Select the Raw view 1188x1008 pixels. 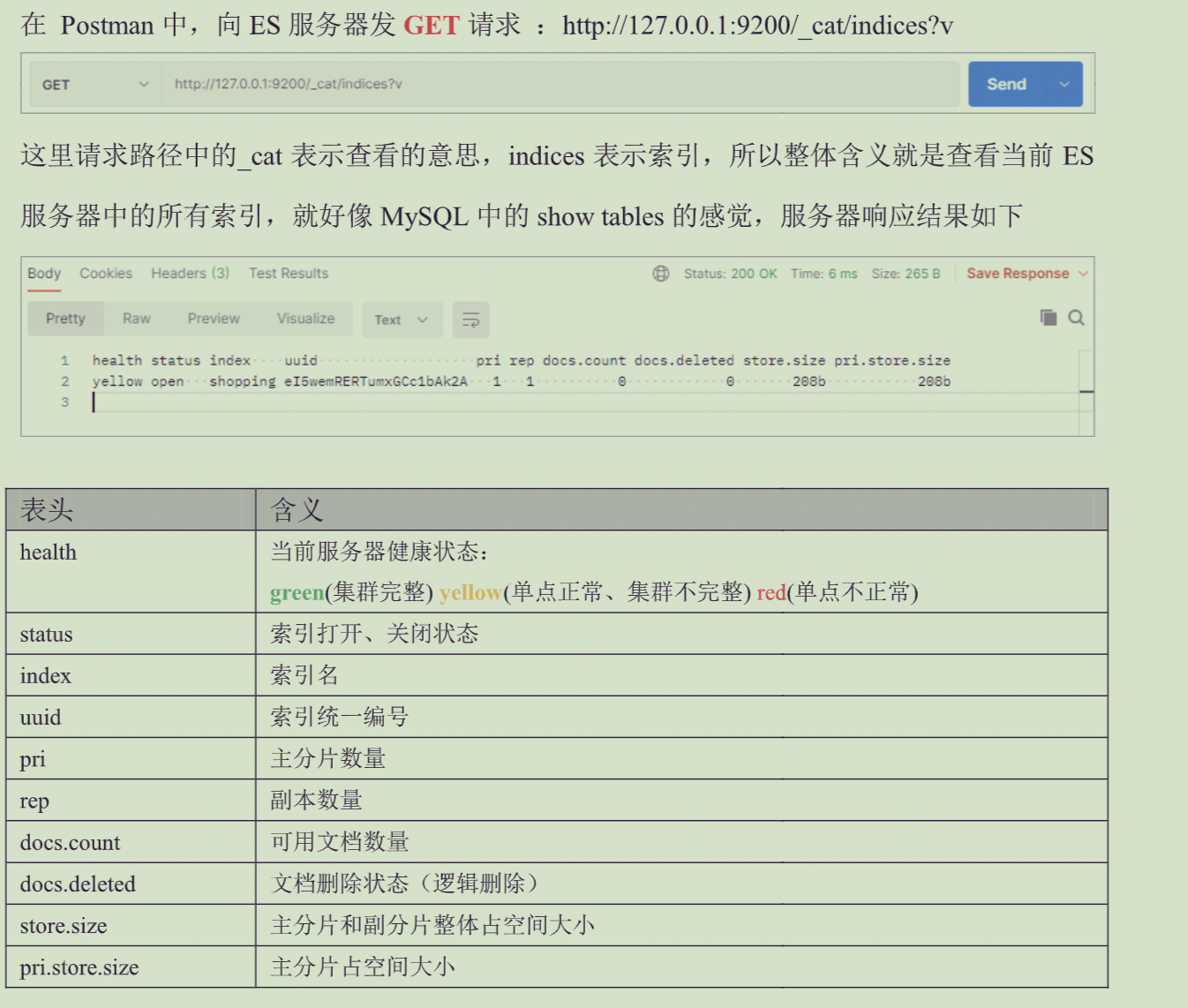pos(137,319)
